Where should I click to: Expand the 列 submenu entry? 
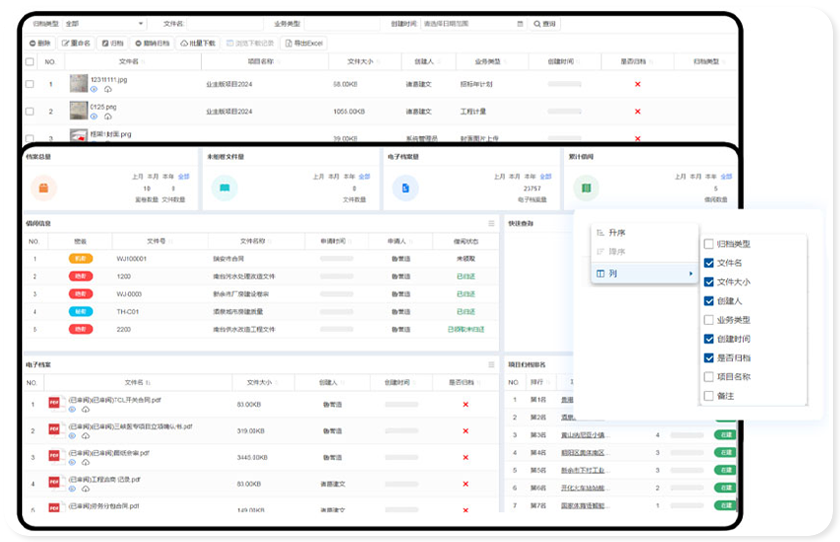[644, 273]
